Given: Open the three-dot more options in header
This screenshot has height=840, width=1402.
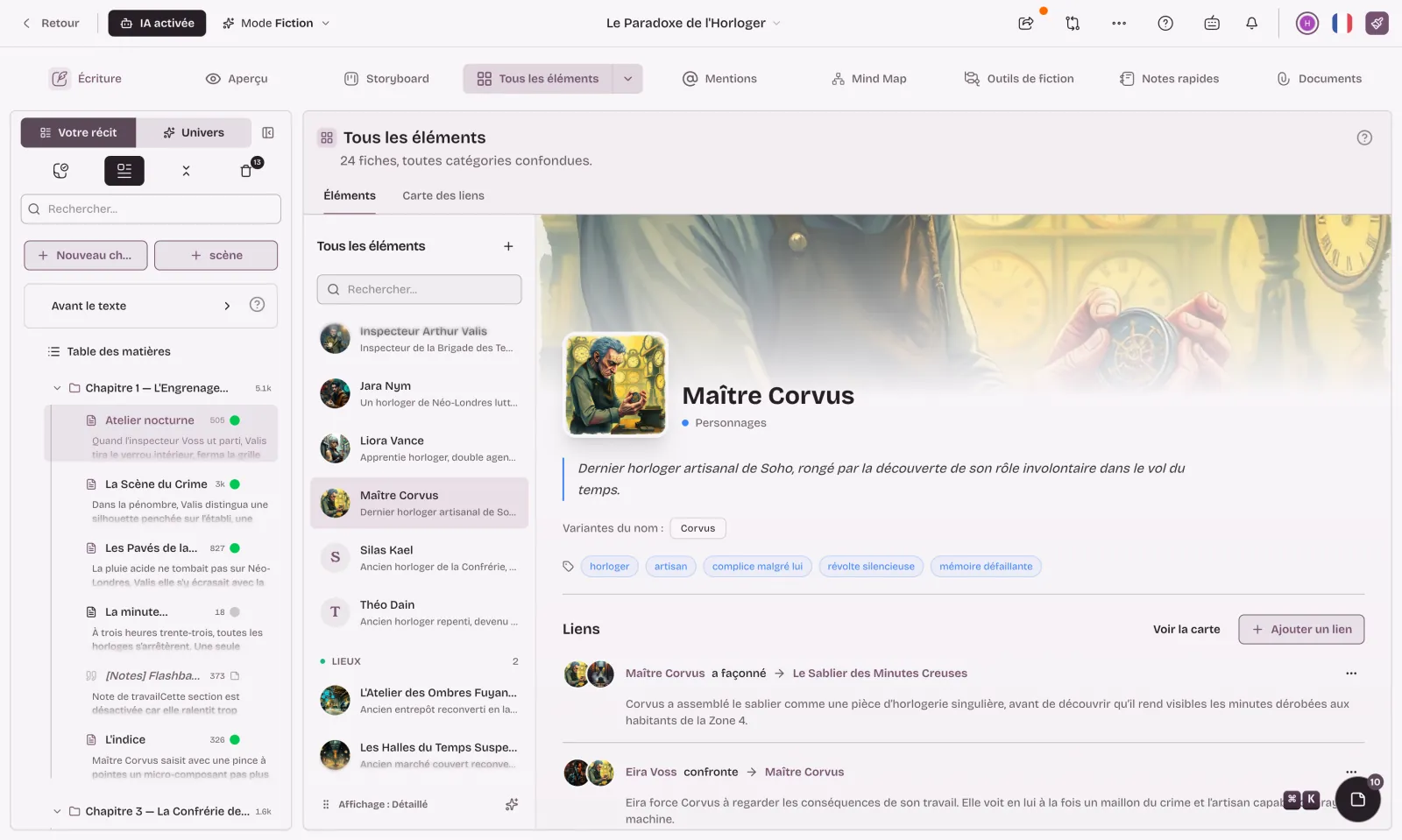Looking at the screenshot, I should [x=1119, y=24].
